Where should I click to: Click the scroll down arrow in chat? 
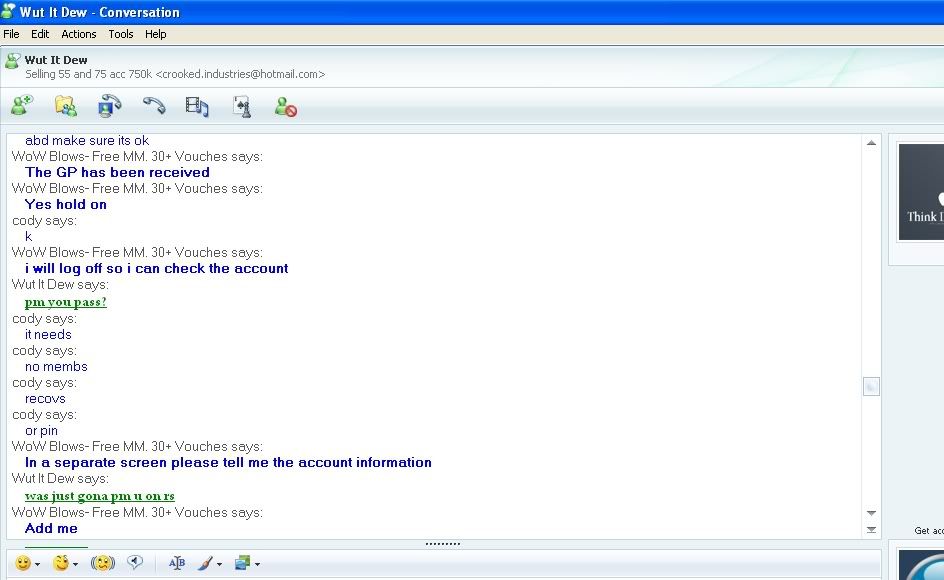point(871,513)
